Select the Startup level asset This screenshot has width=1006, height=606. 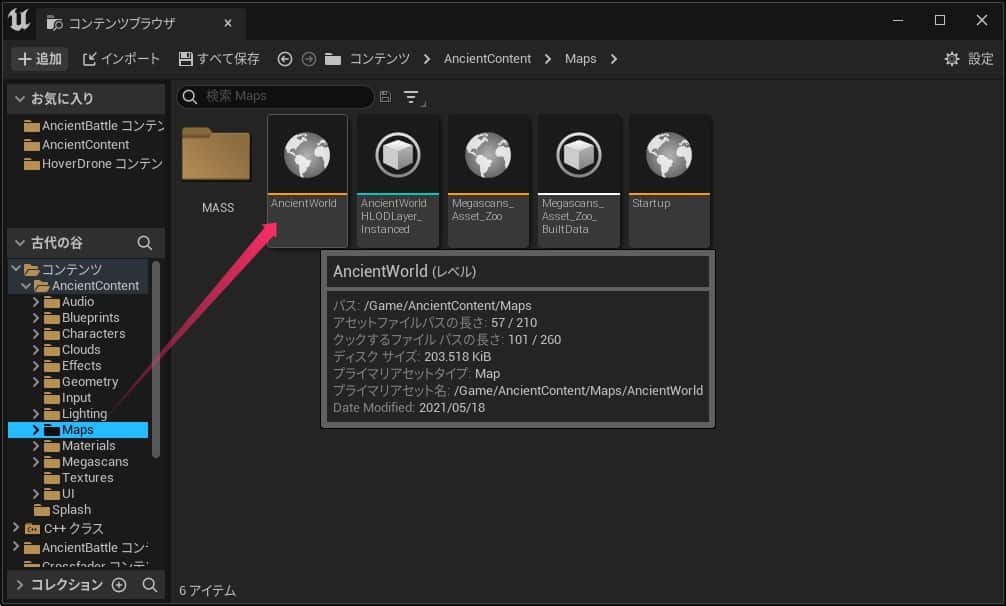(669, 181)
